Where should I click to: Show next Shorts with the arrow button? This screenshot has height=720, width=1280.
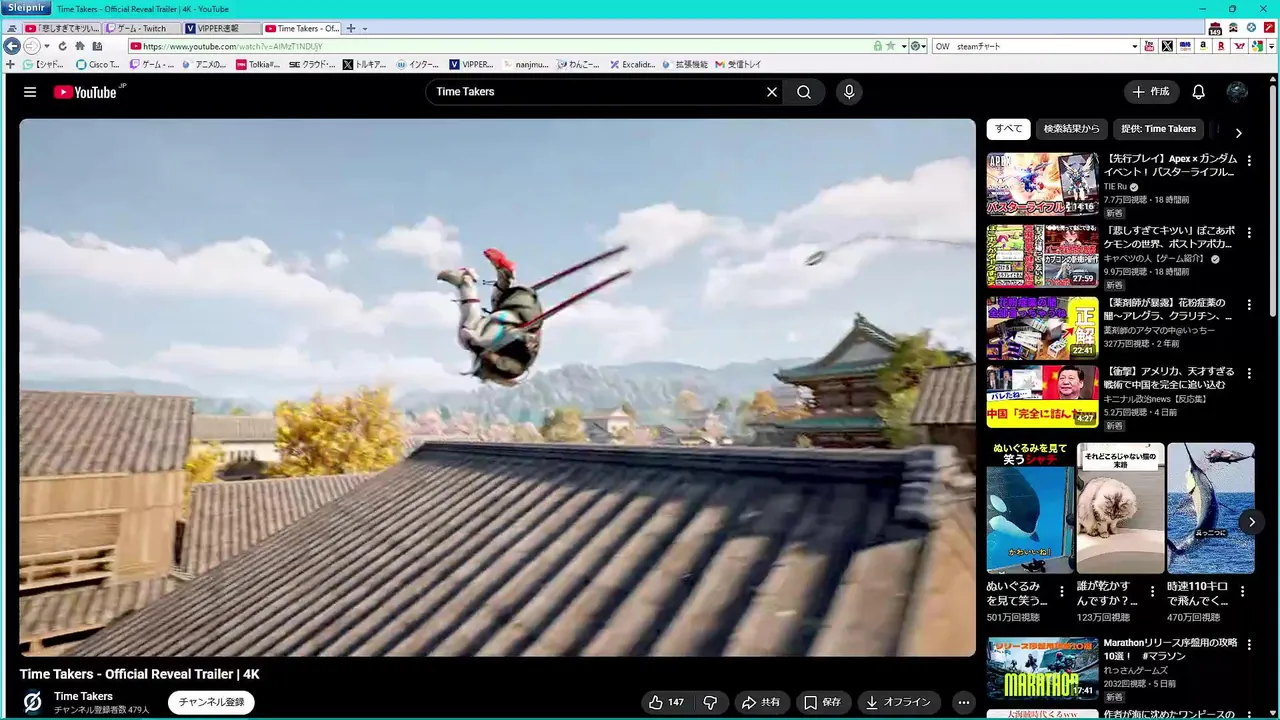(x=1251, y=522)
